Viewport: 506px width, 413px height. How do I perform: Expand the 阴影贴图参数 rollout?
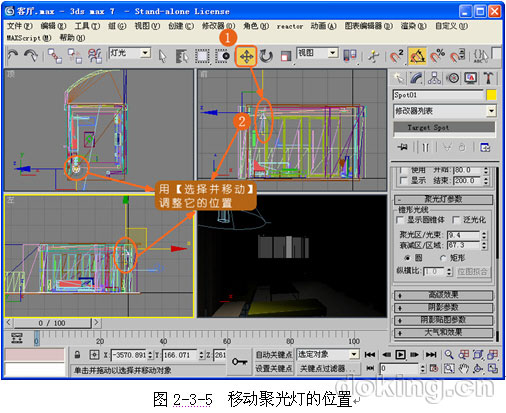(x=443, y=320)
